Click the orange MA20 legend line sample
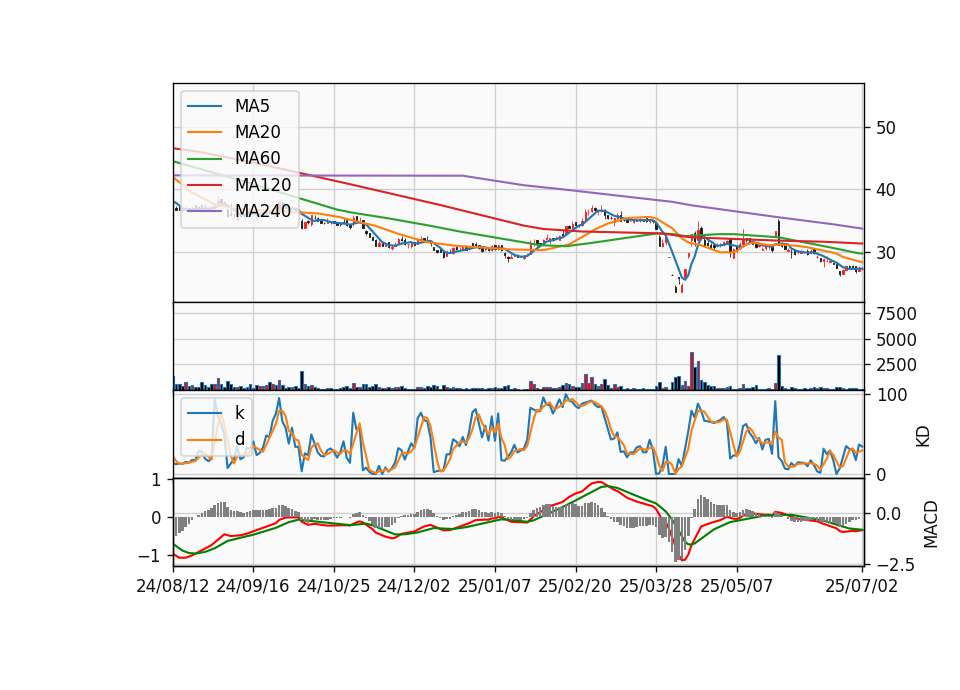 pyautogui.click(x=204, y=132)
